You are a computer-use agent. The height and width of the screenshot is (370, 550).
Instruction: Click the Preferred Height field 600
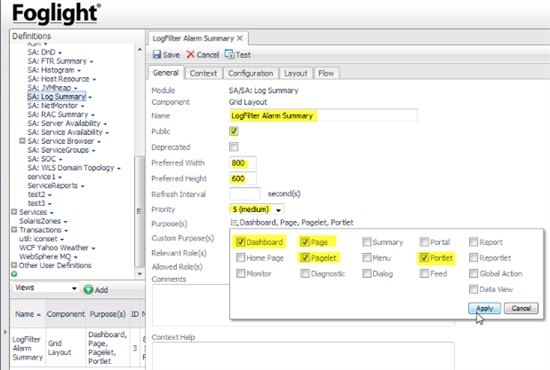click(x=243, y=178)
